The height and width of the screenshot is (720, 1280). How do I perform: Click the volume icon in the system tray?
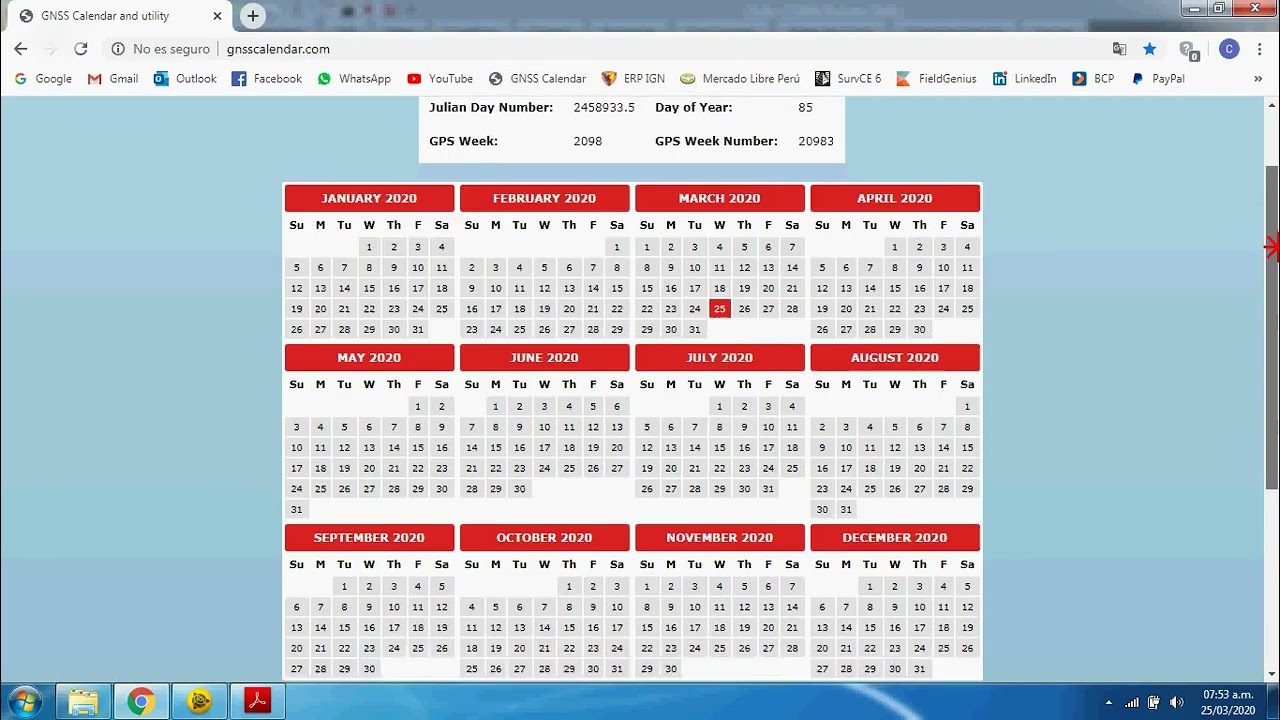[x=1176, y=702]
